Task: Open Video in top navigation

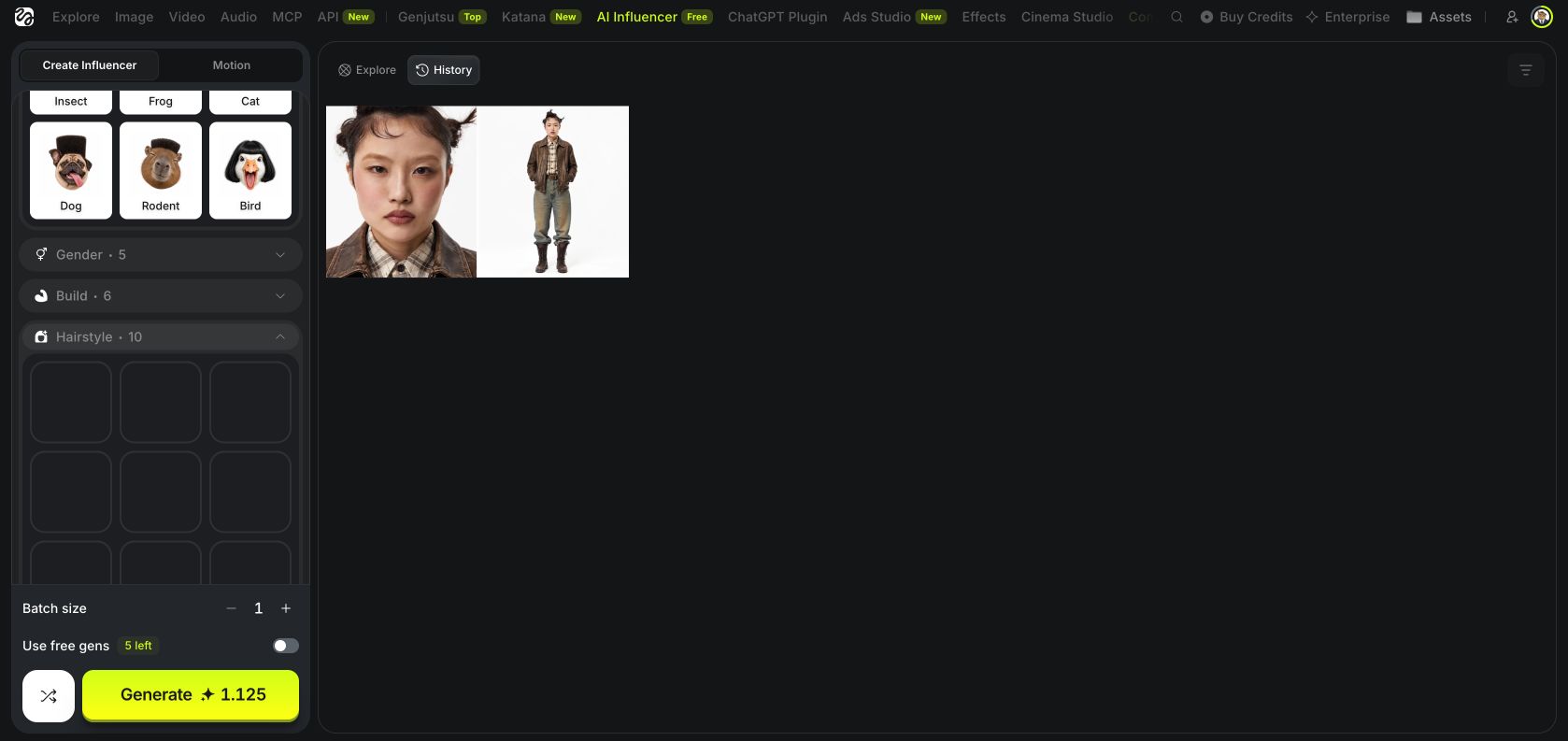Action: click(x=187, y=17)
